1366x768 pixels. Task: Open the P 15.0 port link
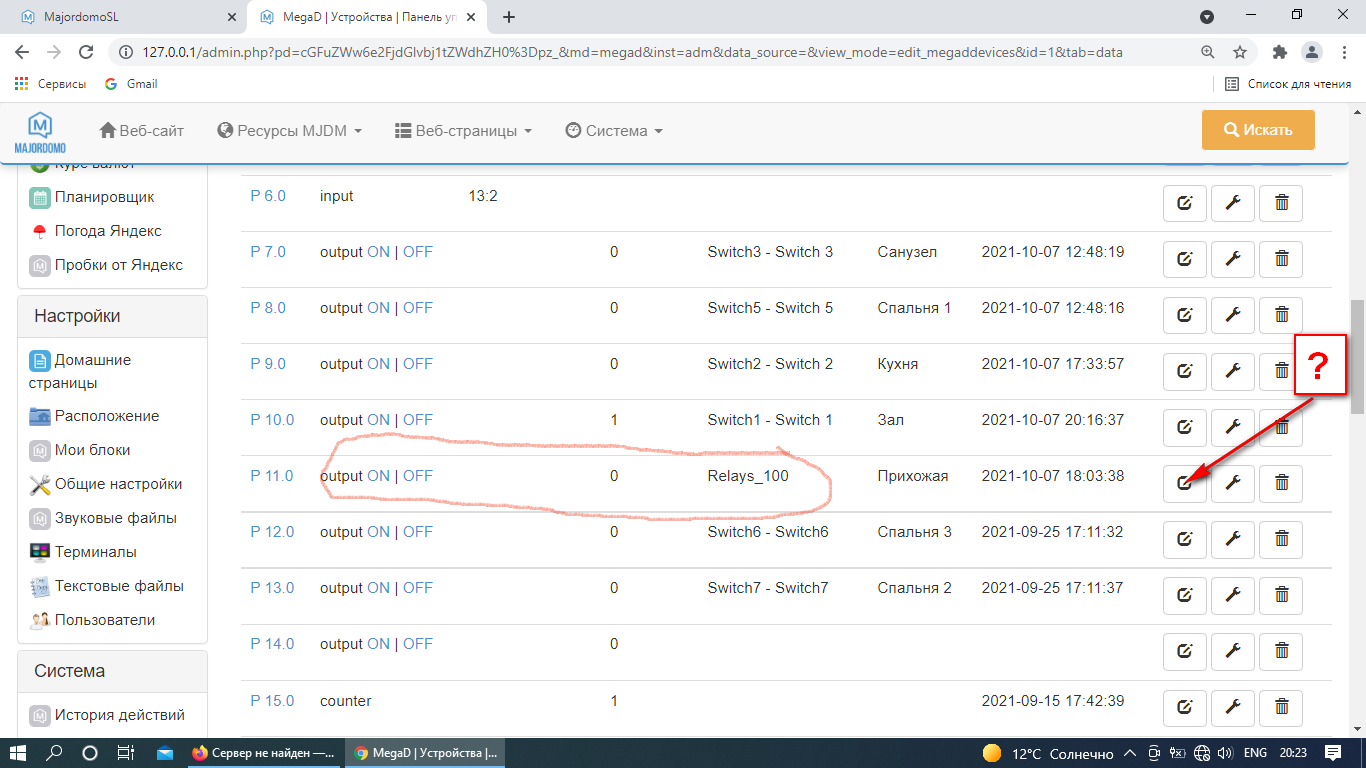coord(272,700)
